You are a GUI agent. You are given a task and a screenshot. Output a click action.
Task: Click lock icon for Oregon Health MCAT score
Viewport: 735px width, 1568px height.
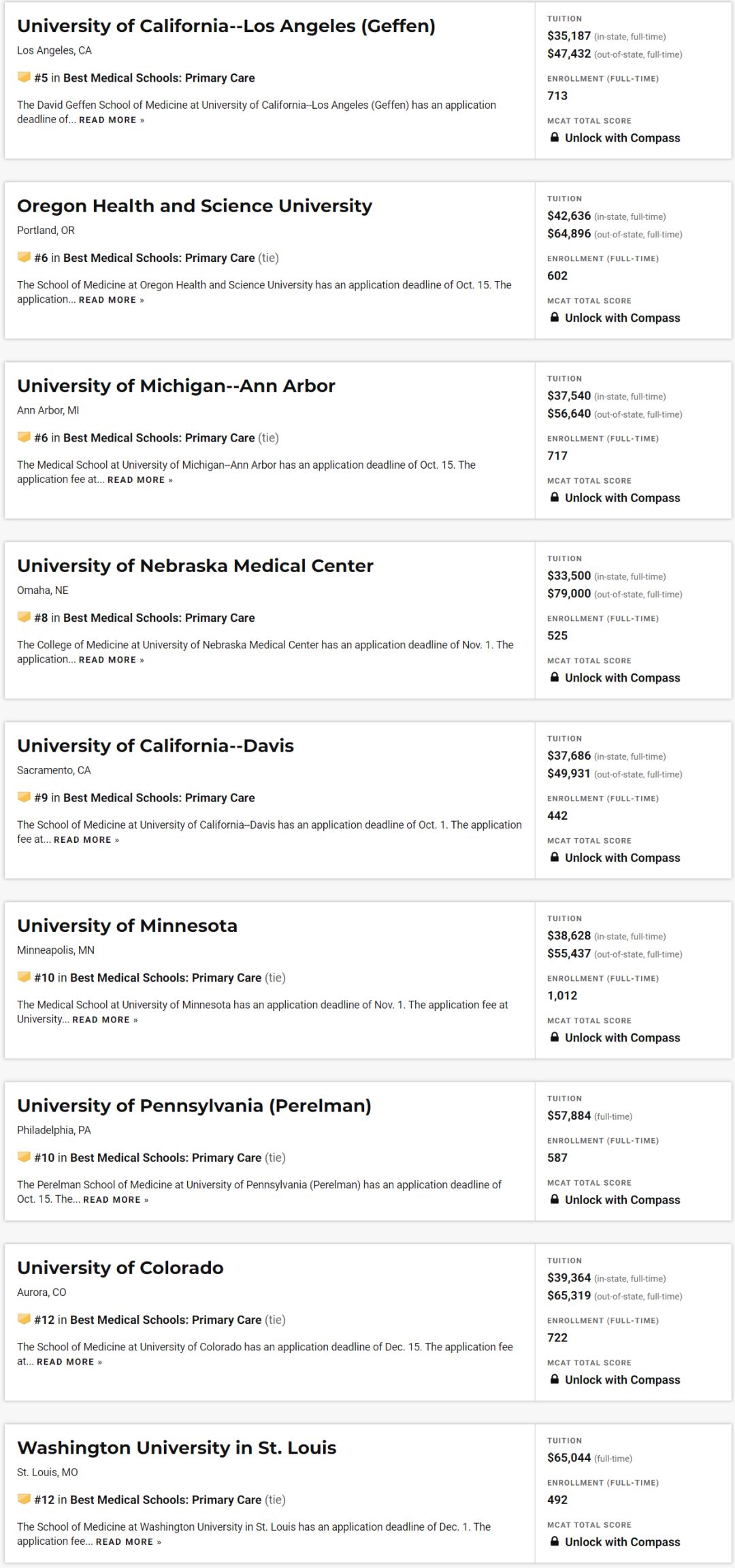[x=555, y=317]
